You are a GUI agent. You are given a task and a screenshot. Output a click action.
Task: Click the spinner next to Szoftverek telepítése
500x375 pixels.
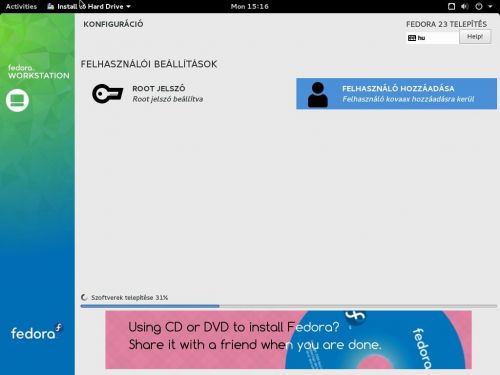point(84,297)
